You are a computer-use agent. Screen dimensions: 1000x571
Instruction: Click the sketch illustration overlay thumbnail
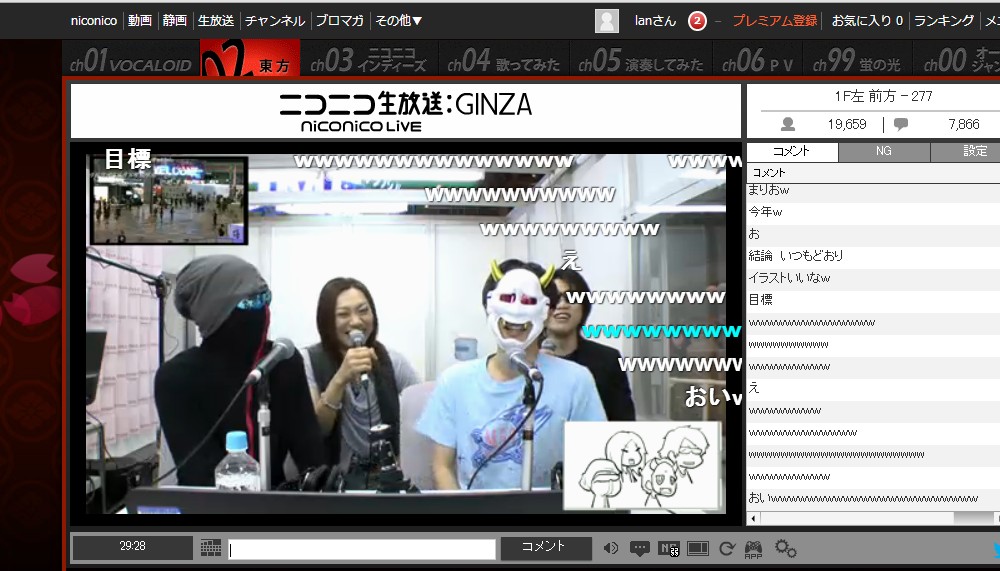[642, 465]
